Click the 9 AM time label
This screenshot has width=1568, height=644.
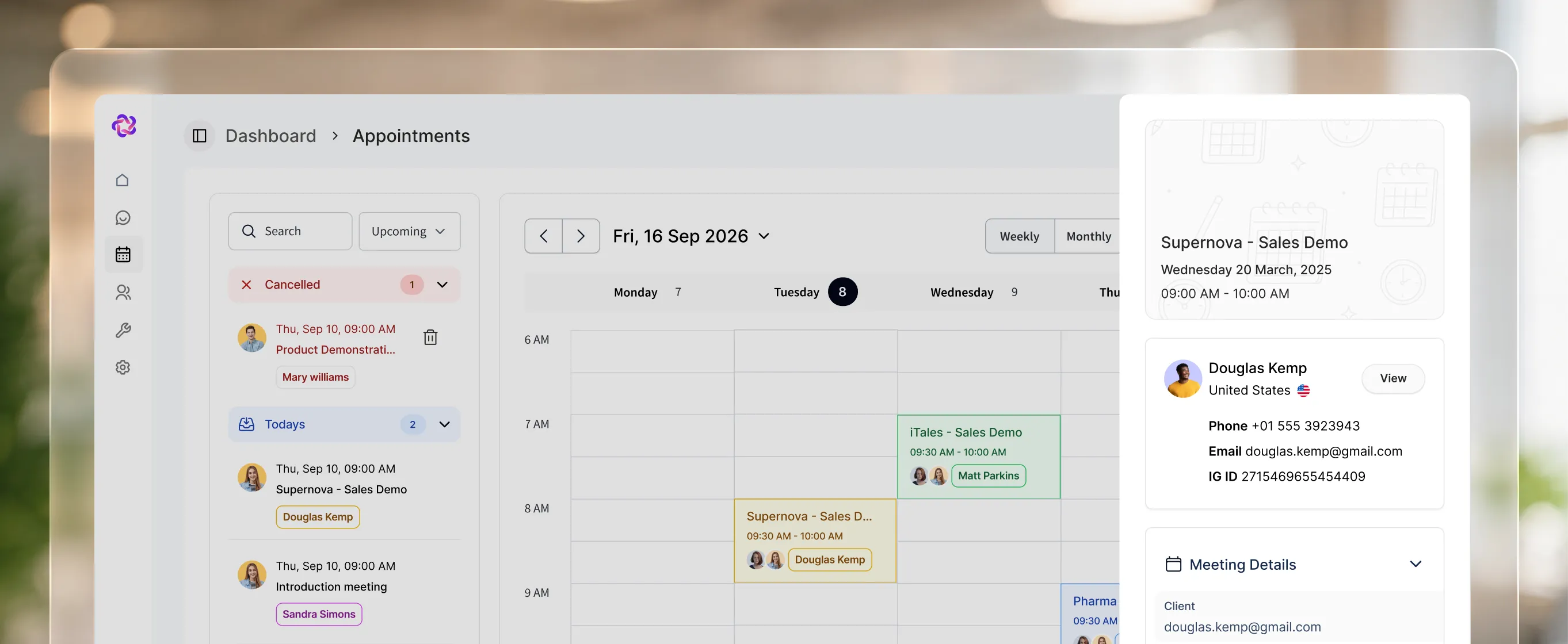[x=536, y=592]
